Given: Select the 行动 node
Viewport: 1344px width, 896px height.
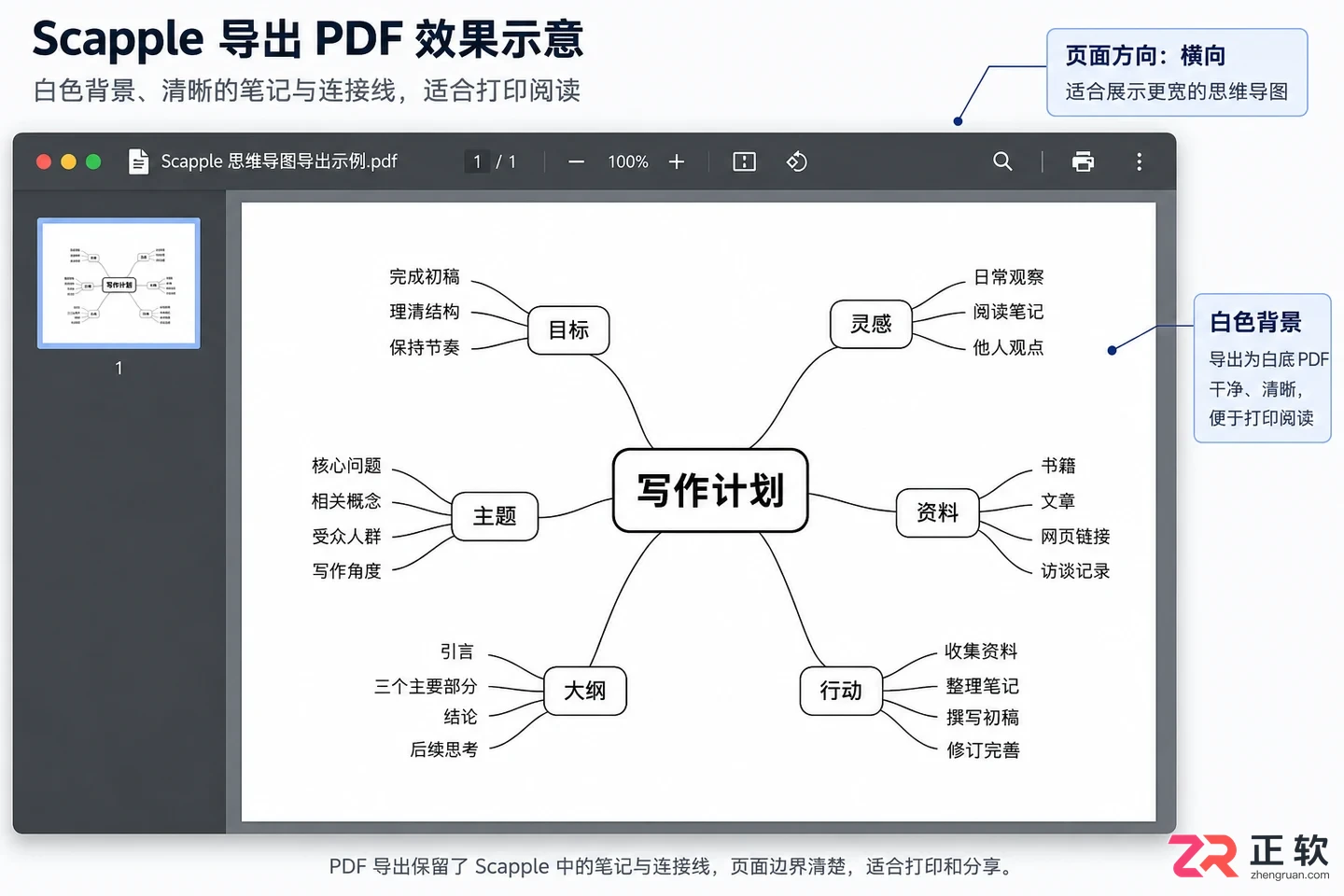Looking at the screenshot, I should pyautogui.click(x=841, y=691).
